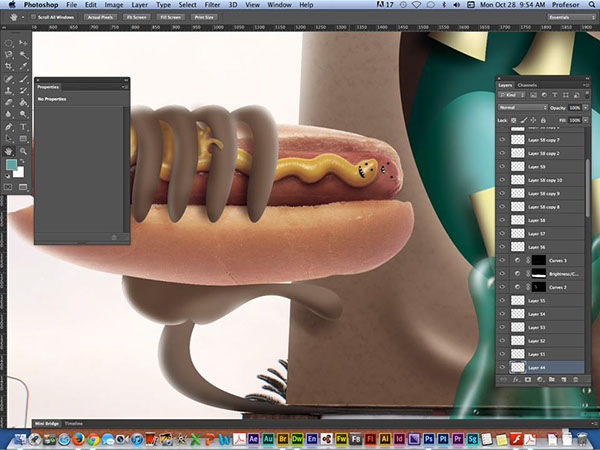The height and width of the screenshot is (450, 600).
Task: Delete layer with the trash icon
Action: coord(575,380)
